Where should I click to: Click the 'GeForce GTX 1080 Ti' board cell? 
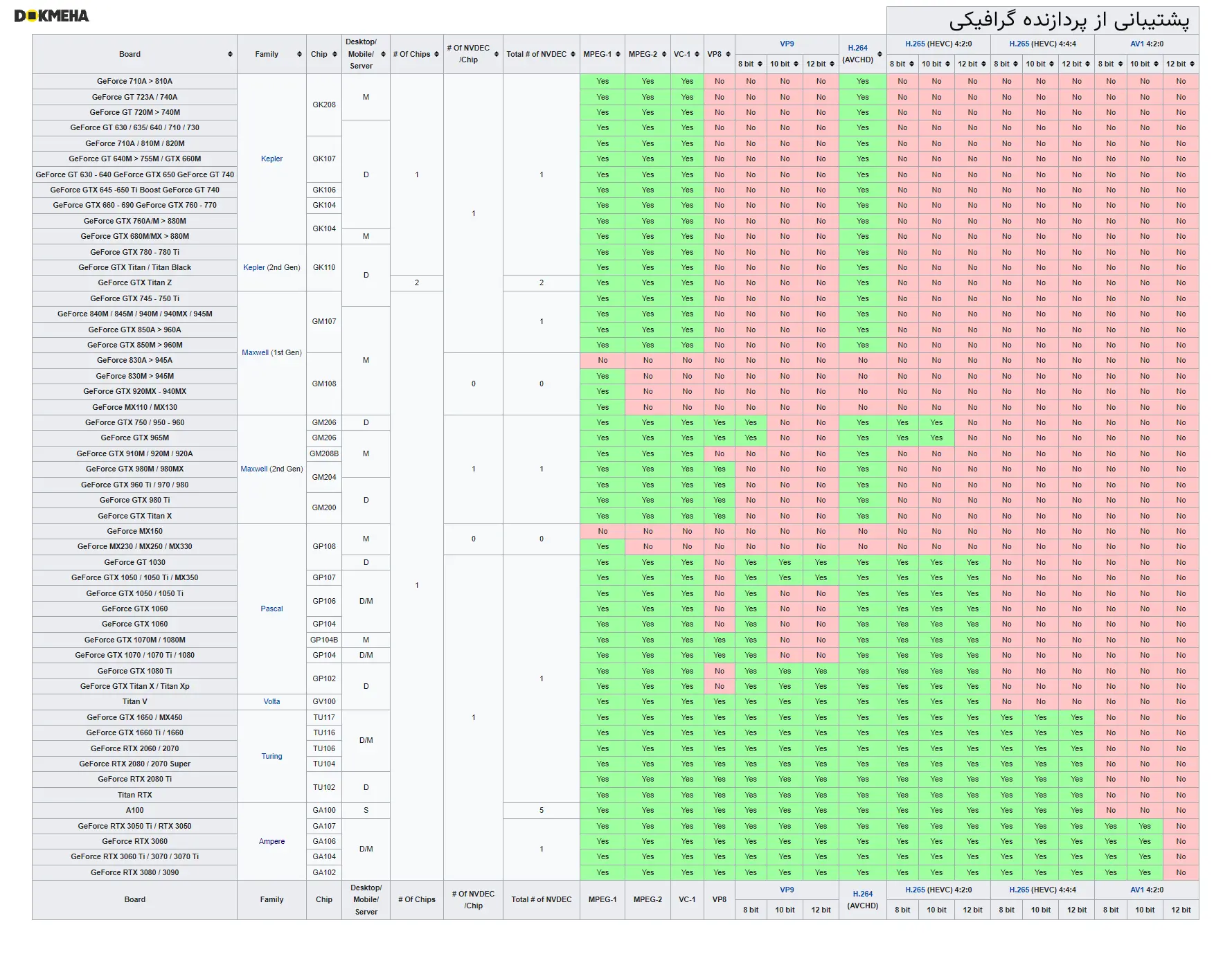[134, 671]
